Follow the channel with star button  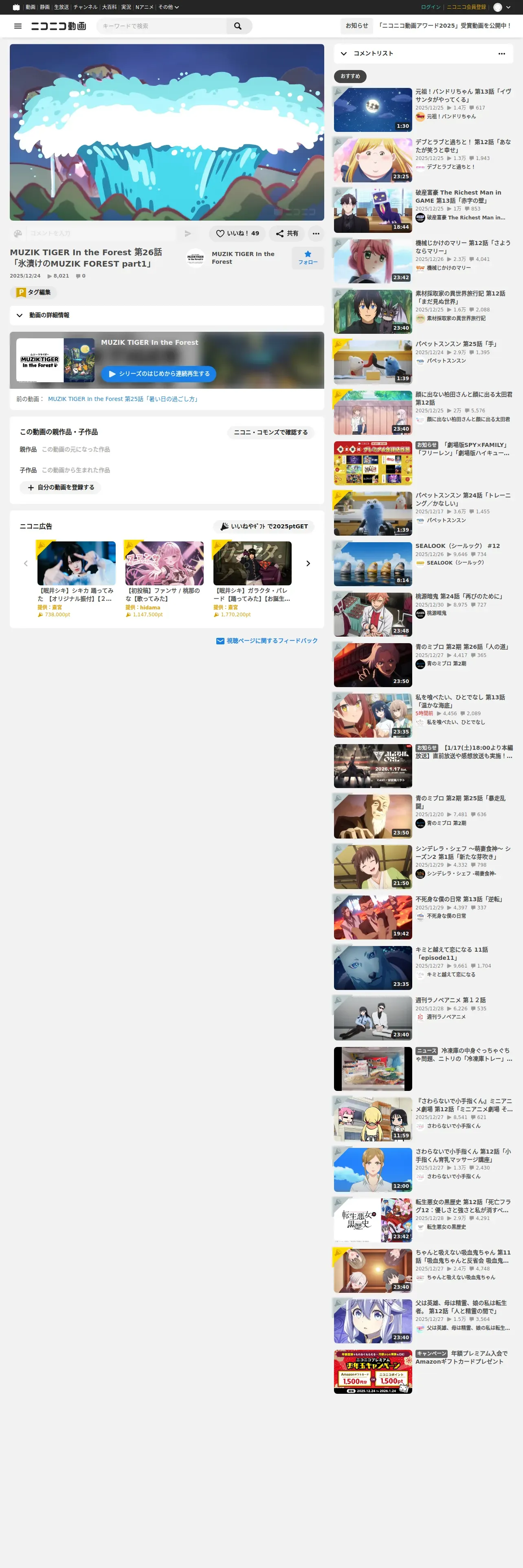(x=308, y=258)
